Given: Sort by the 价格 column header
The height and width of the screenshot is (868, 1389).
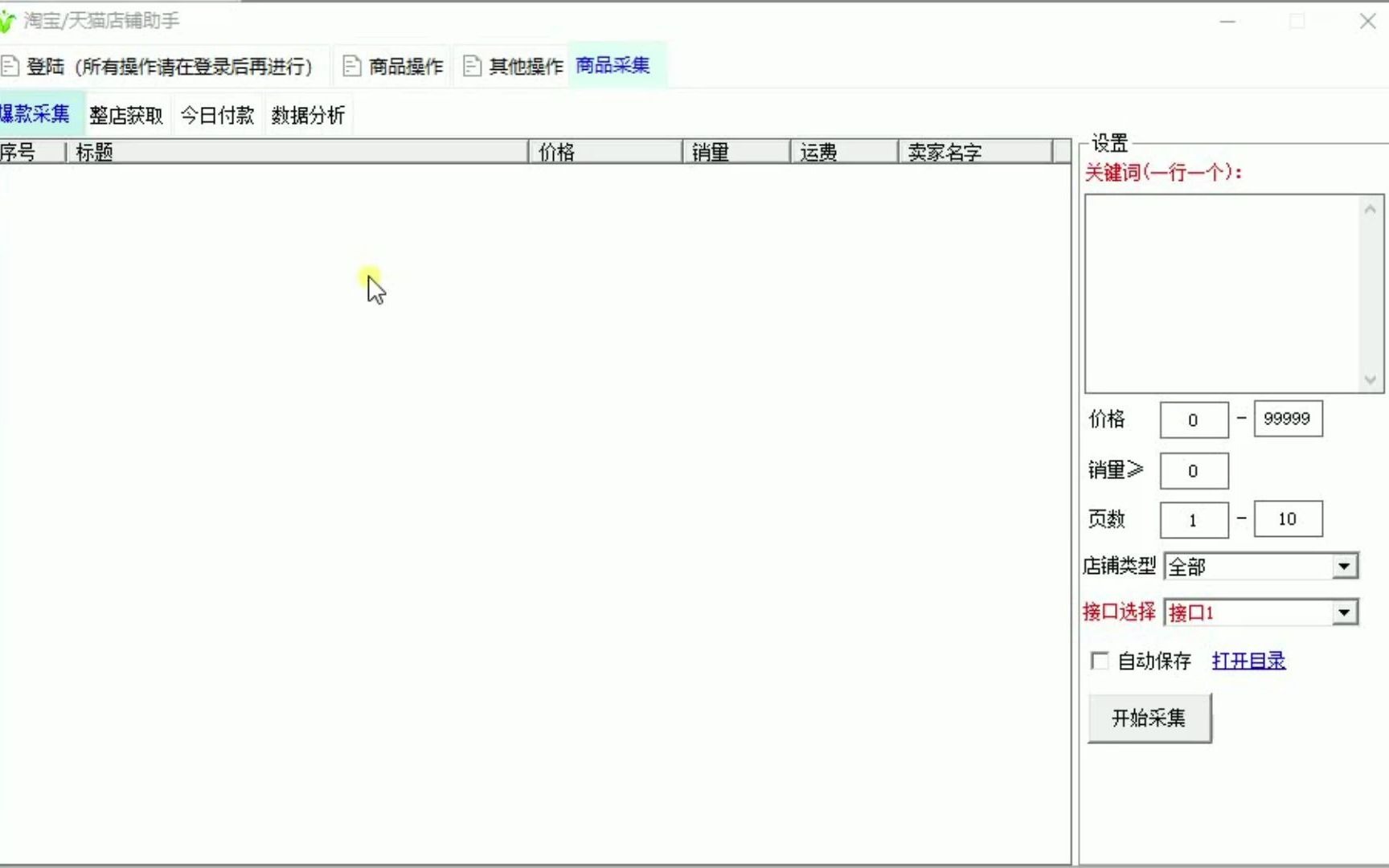Looking at the screenshot, I should pyautogui.click(x=605, y=152).
